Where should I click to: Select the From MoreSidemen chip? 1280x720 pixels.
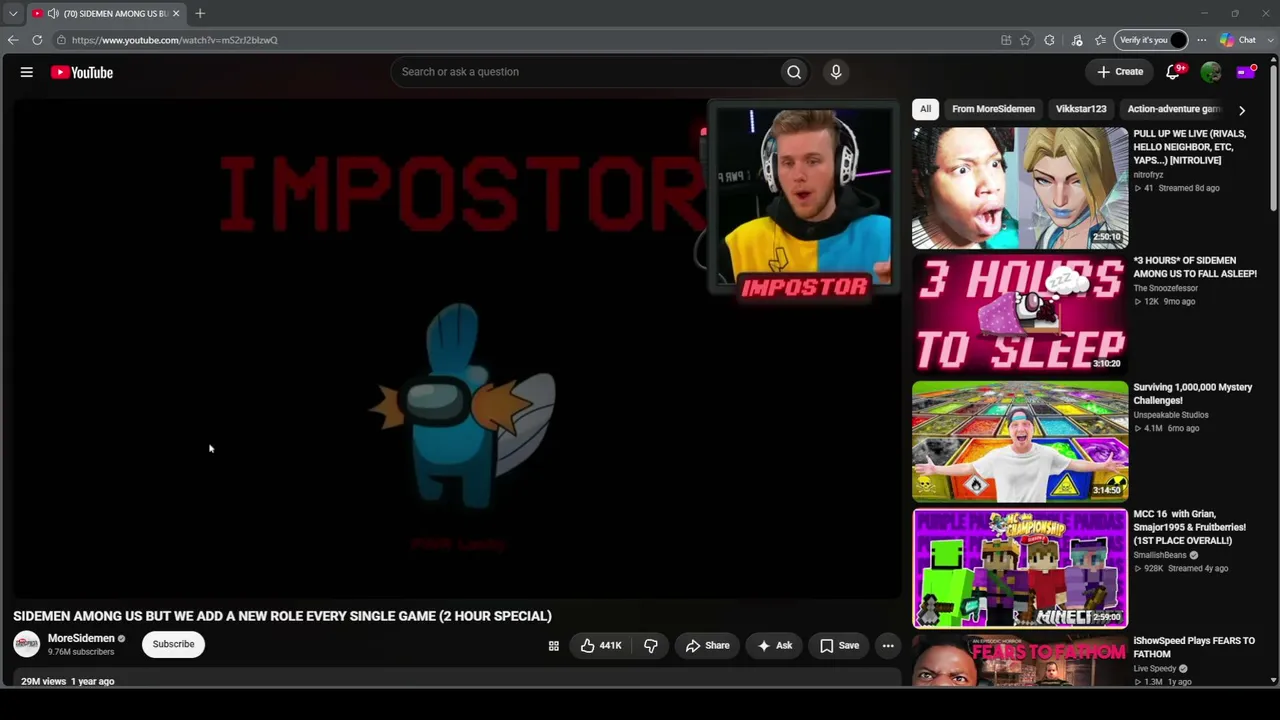(x=993, y=109)
